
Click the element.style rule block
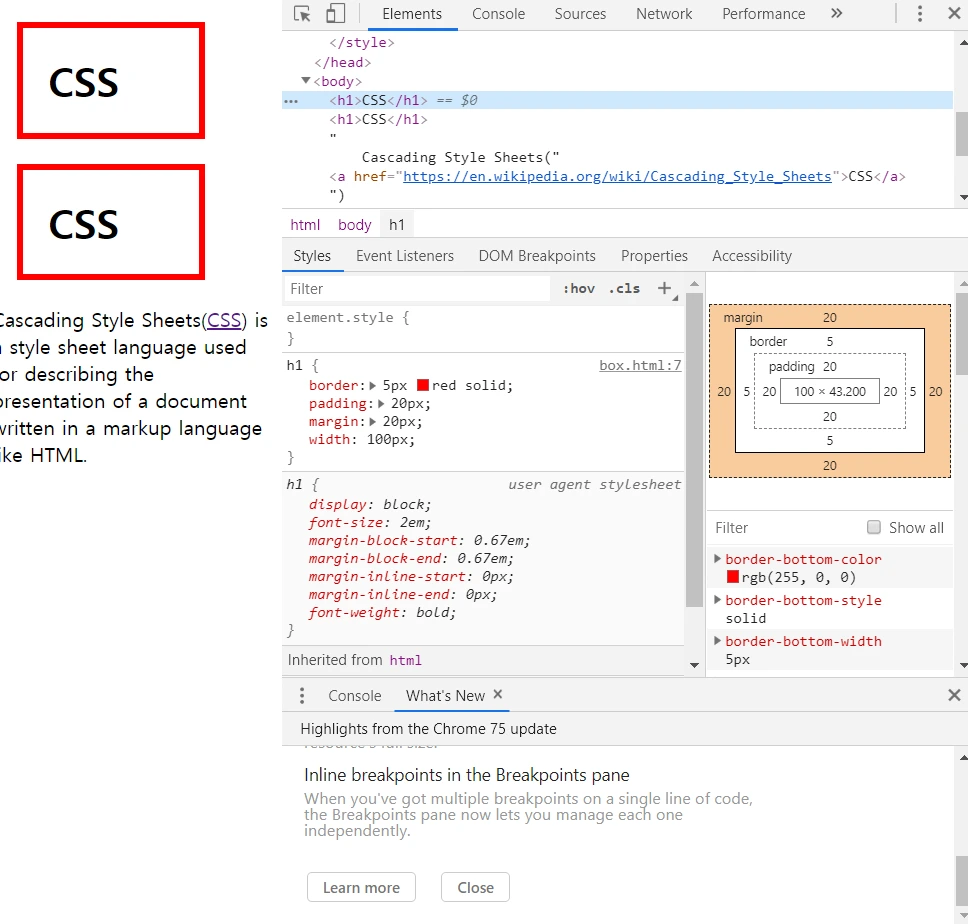(x=483, y=328)
